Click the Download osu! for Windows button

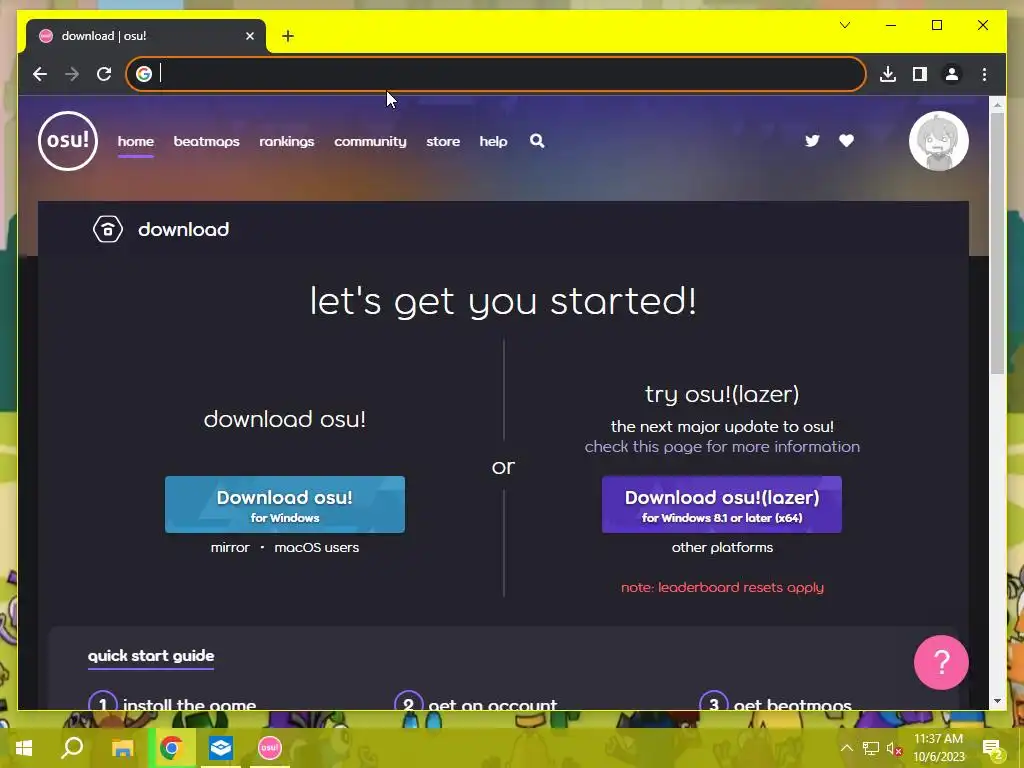285,504
